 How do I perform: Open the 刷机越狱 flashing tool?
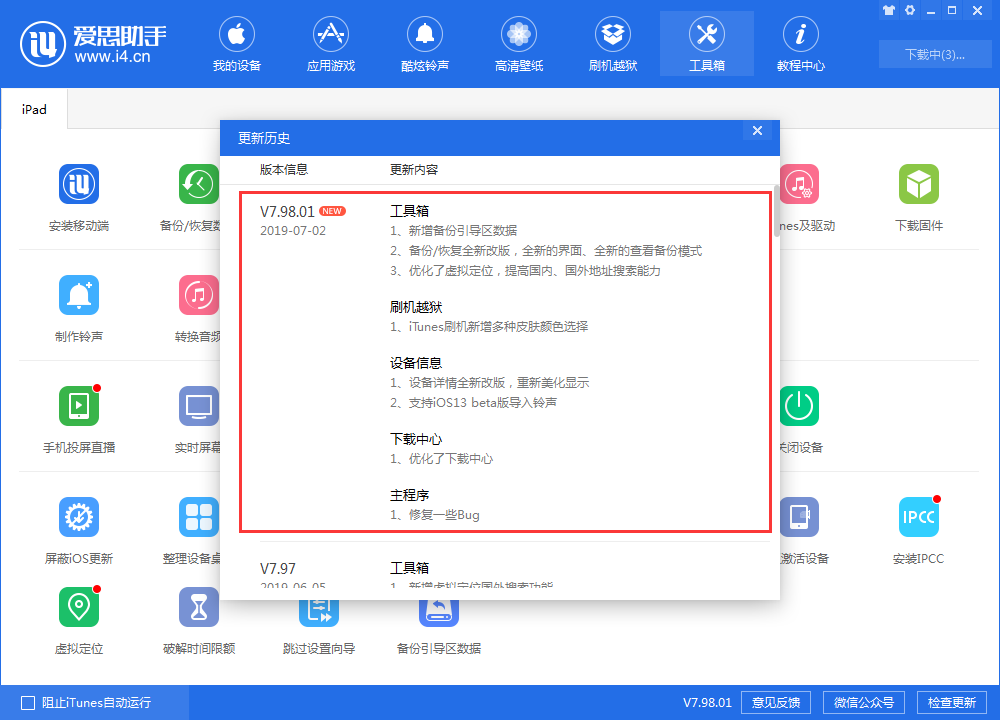612,44
